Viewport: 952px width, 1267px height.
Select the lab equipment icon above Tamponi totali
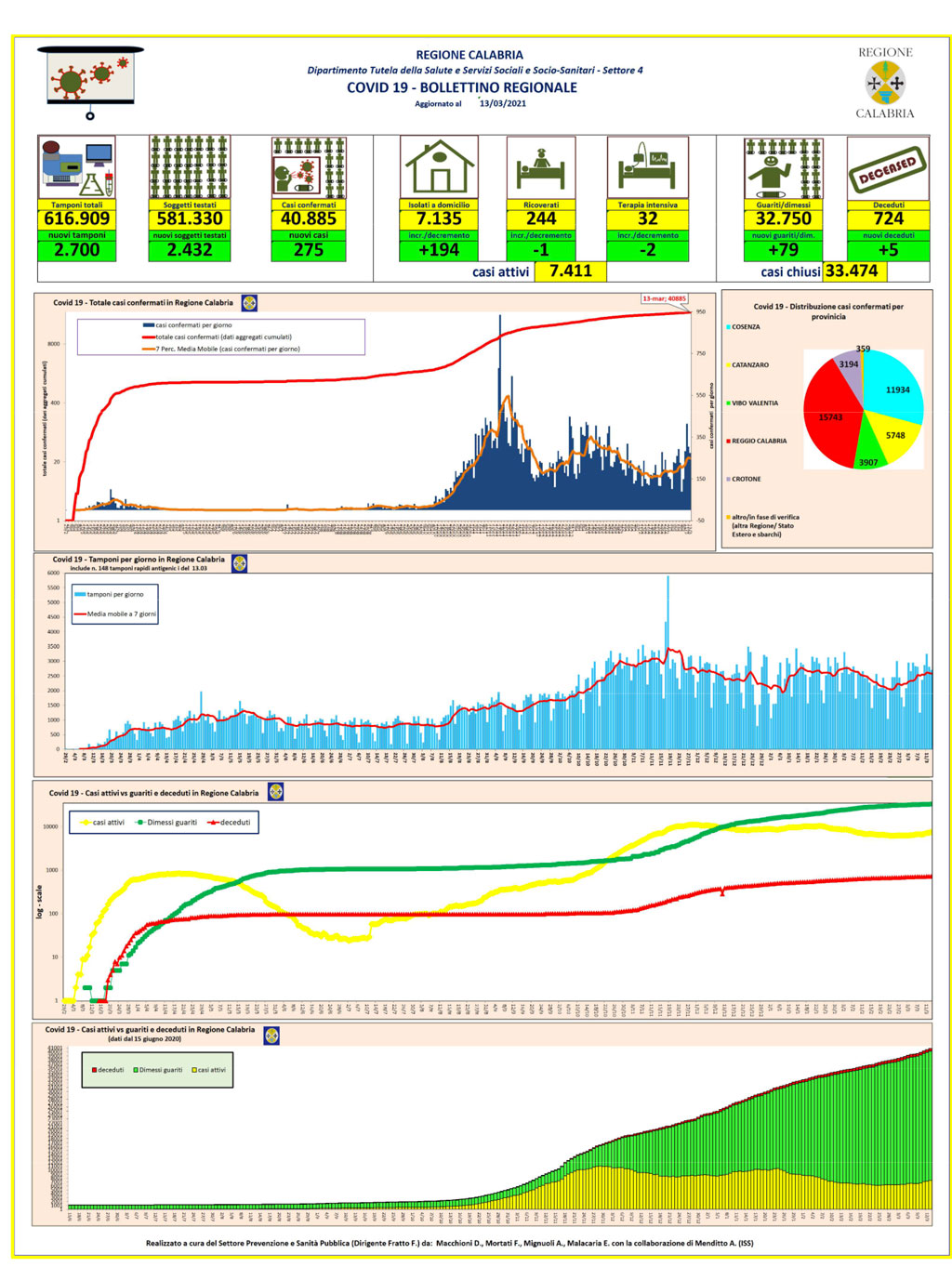pos(77,167)
